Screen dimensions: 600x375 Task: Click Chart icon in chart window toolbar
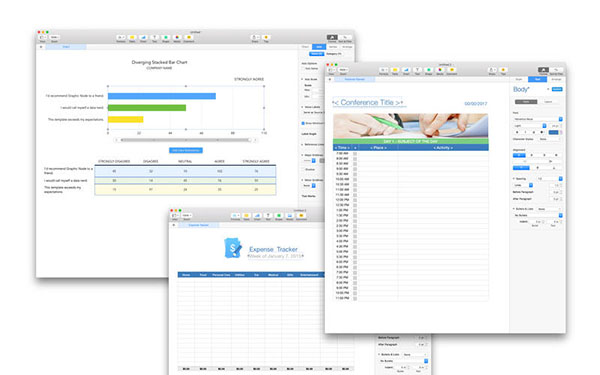143,38
